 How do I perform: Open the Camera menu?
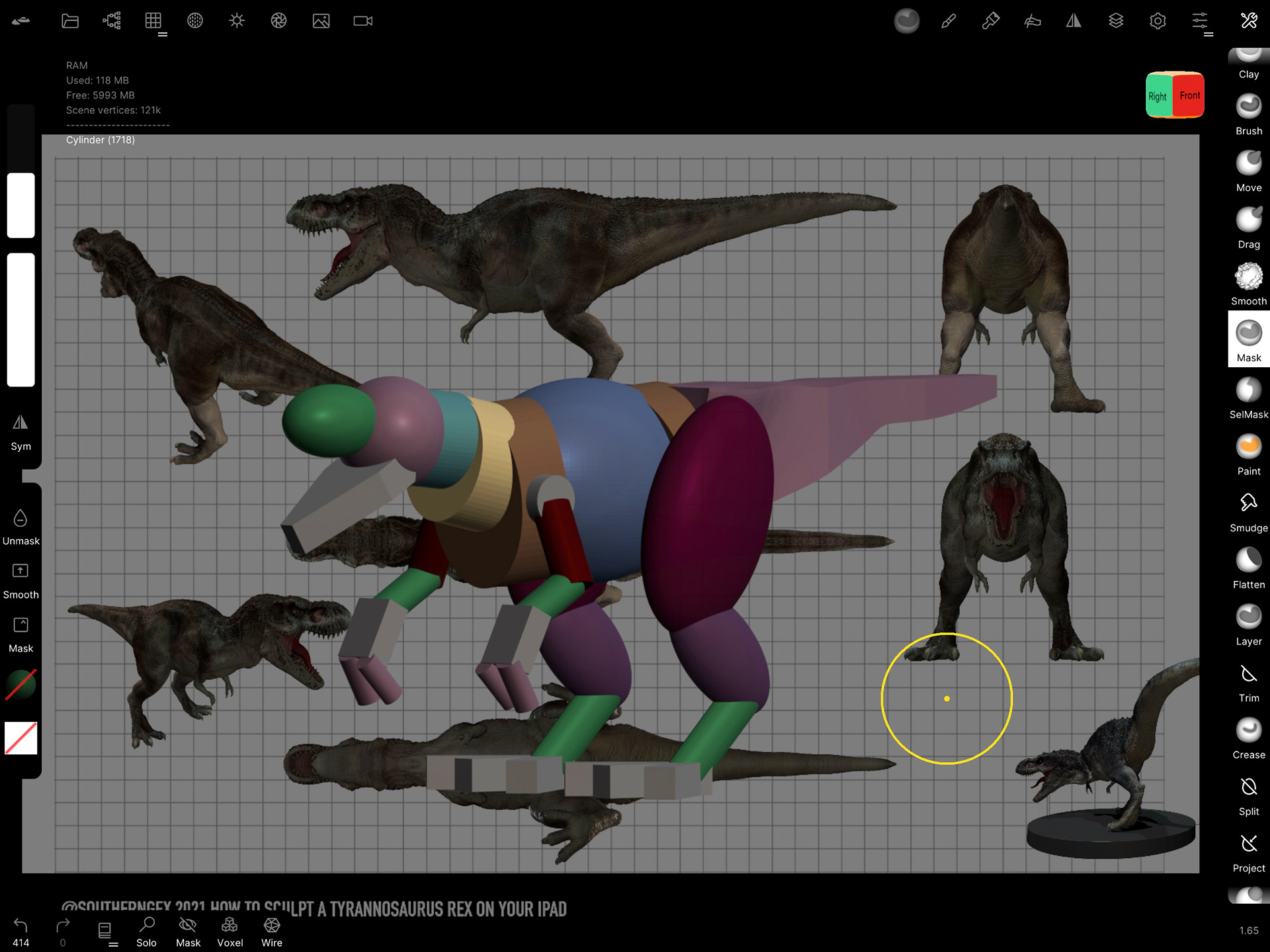click(363, 21)
